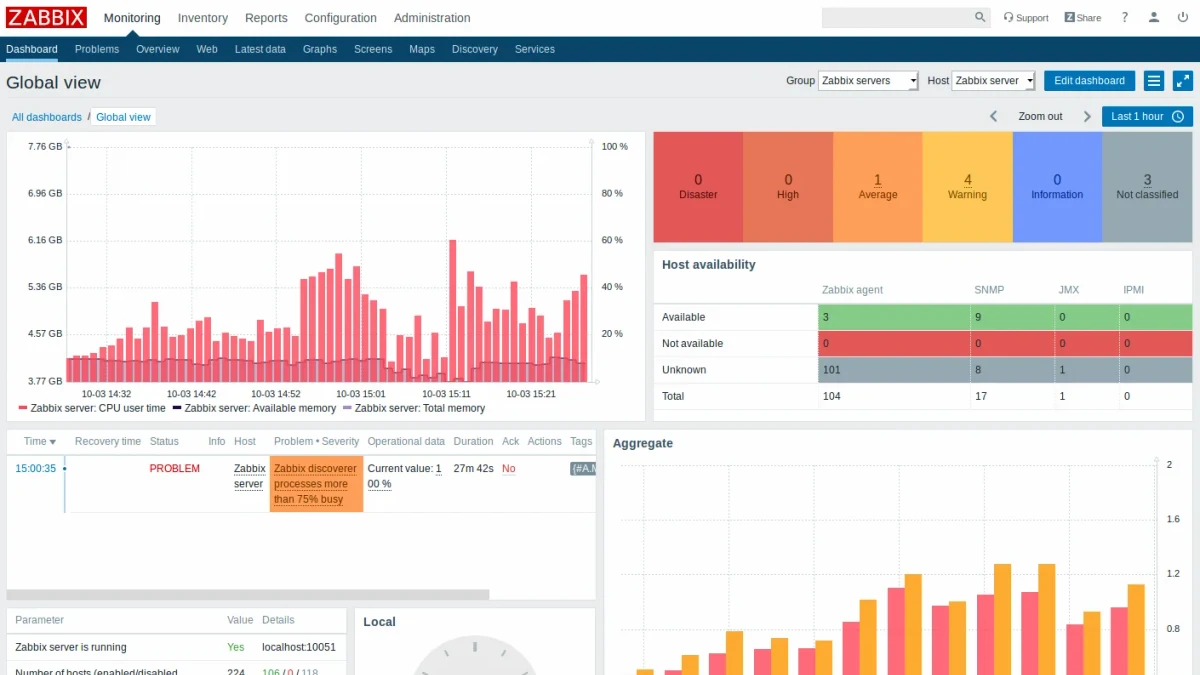Click the Edit dashboard button

click(x=1090, y=81)
